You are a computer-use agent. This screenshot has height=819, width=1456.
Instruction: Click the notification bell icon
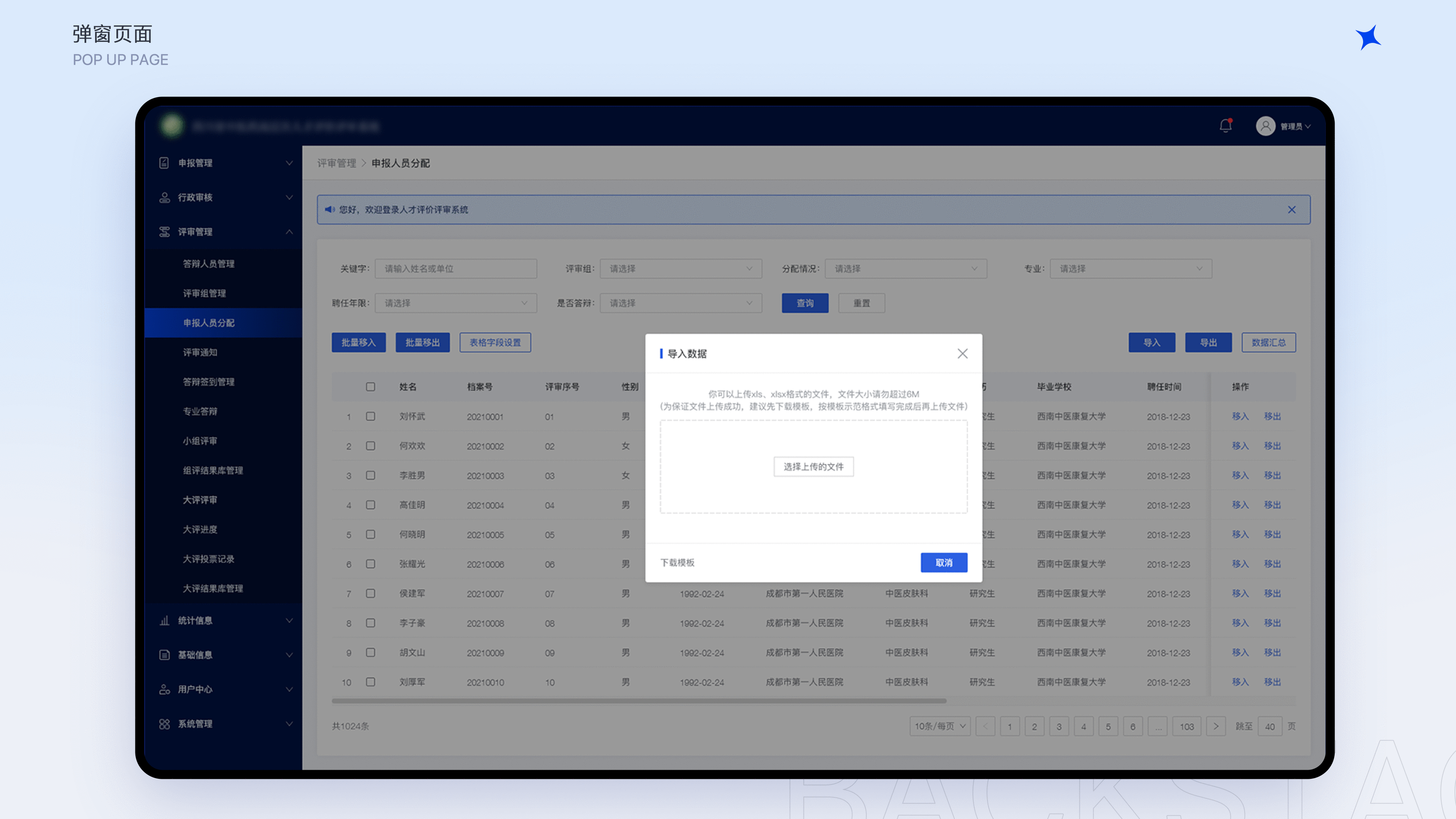coord(1225,126)
